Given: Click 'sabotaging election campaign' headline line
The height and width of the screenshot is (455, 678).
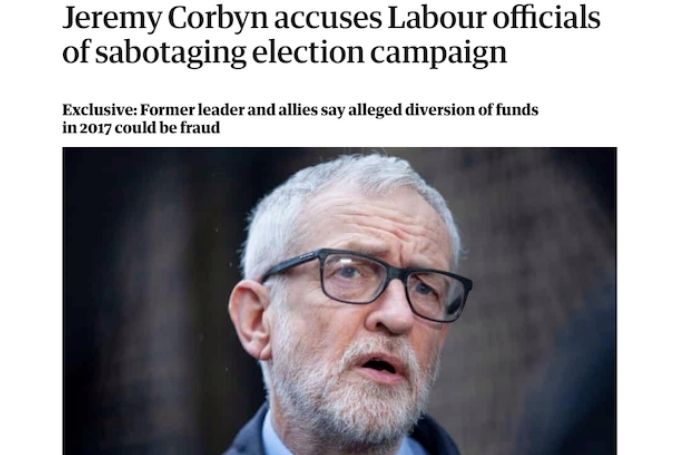Looking at the screenshot, I should point(301,53).
